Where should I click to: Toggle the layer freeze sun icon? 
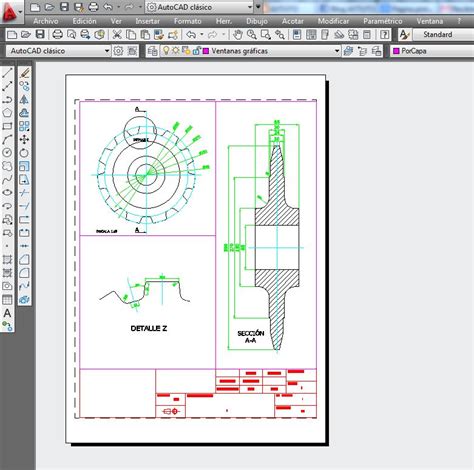coord(176,51)
